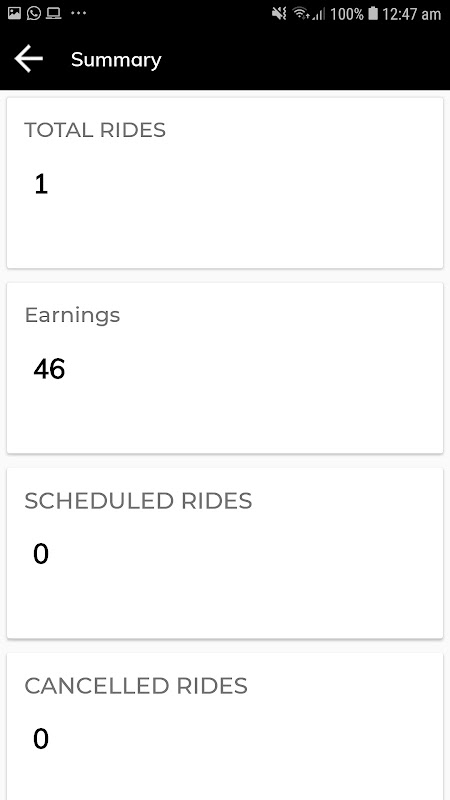Tap the total rides count 1
450x800 pixels.
coord(41,184)
